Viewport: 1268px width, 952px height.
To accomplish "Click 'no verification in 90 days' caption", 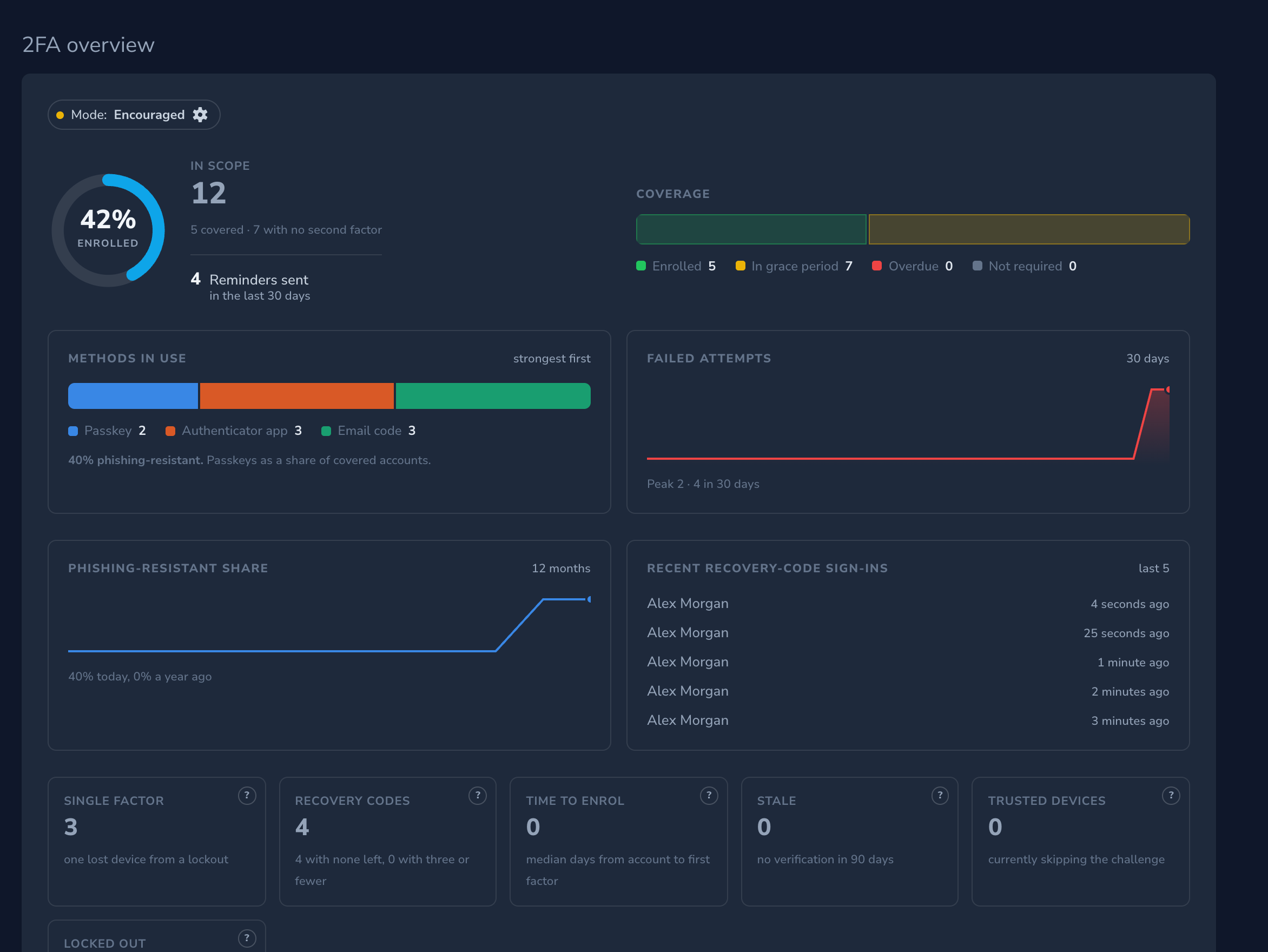I will pos(825,860).
